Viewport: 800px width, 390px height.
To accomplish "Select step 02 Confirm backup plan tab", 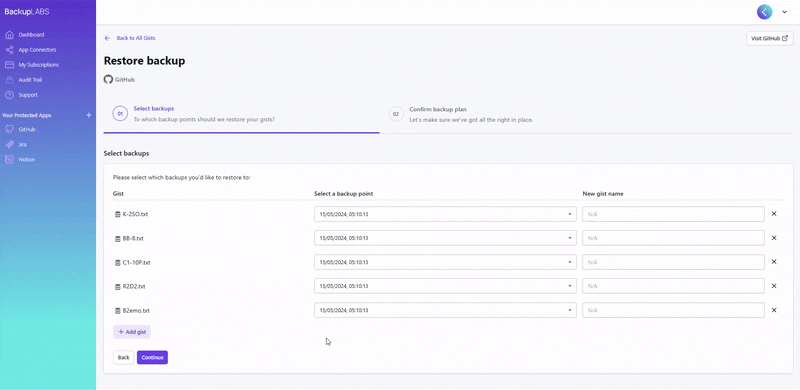I will [x=587, y=114].
